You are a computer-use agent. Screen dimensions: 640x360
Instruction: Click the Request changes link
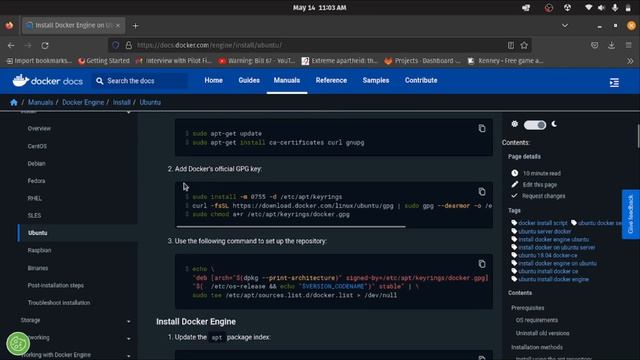544,196
